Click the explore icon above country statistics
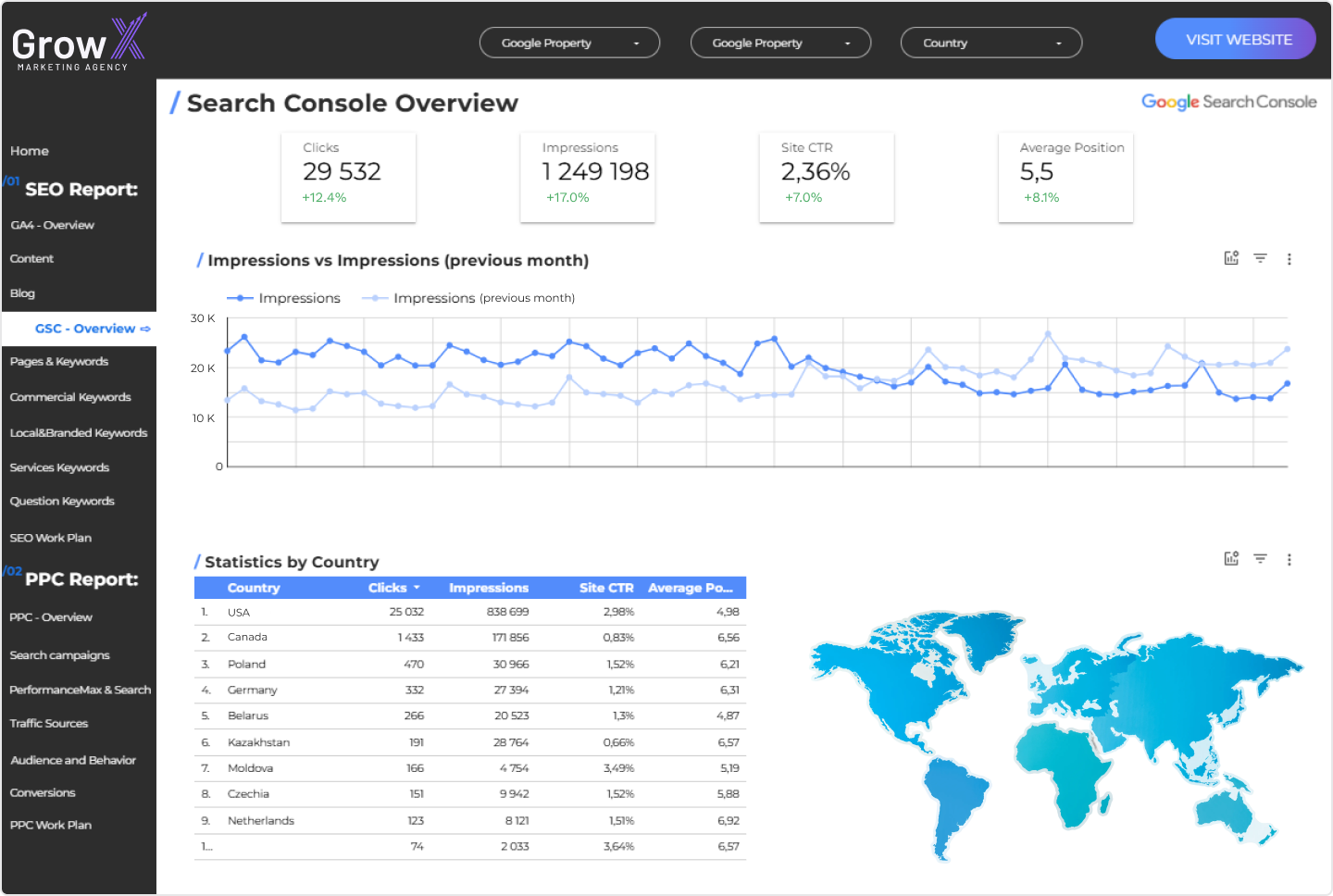The height and width of the screenshot is (896, 1333). click(x=1231, y=558)
